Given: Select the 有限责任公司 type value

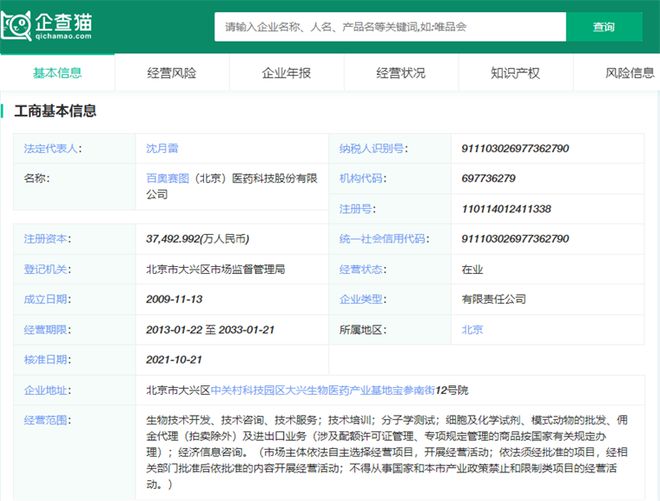Looking at the screenshot, I should point(494,299).
